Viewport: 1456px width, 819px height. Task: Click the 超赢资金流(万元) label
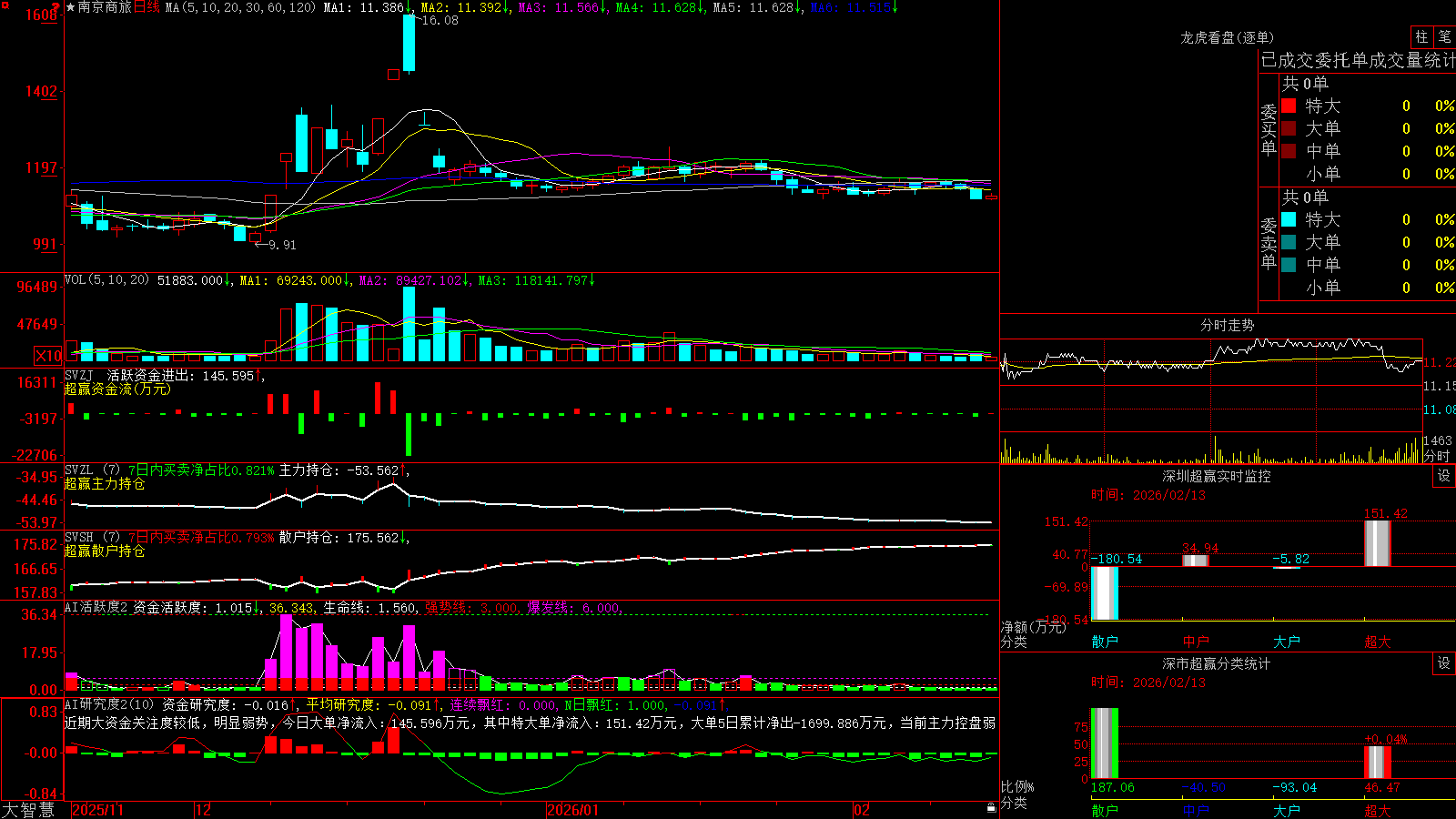pyautogui.click(x=117, y=389)
